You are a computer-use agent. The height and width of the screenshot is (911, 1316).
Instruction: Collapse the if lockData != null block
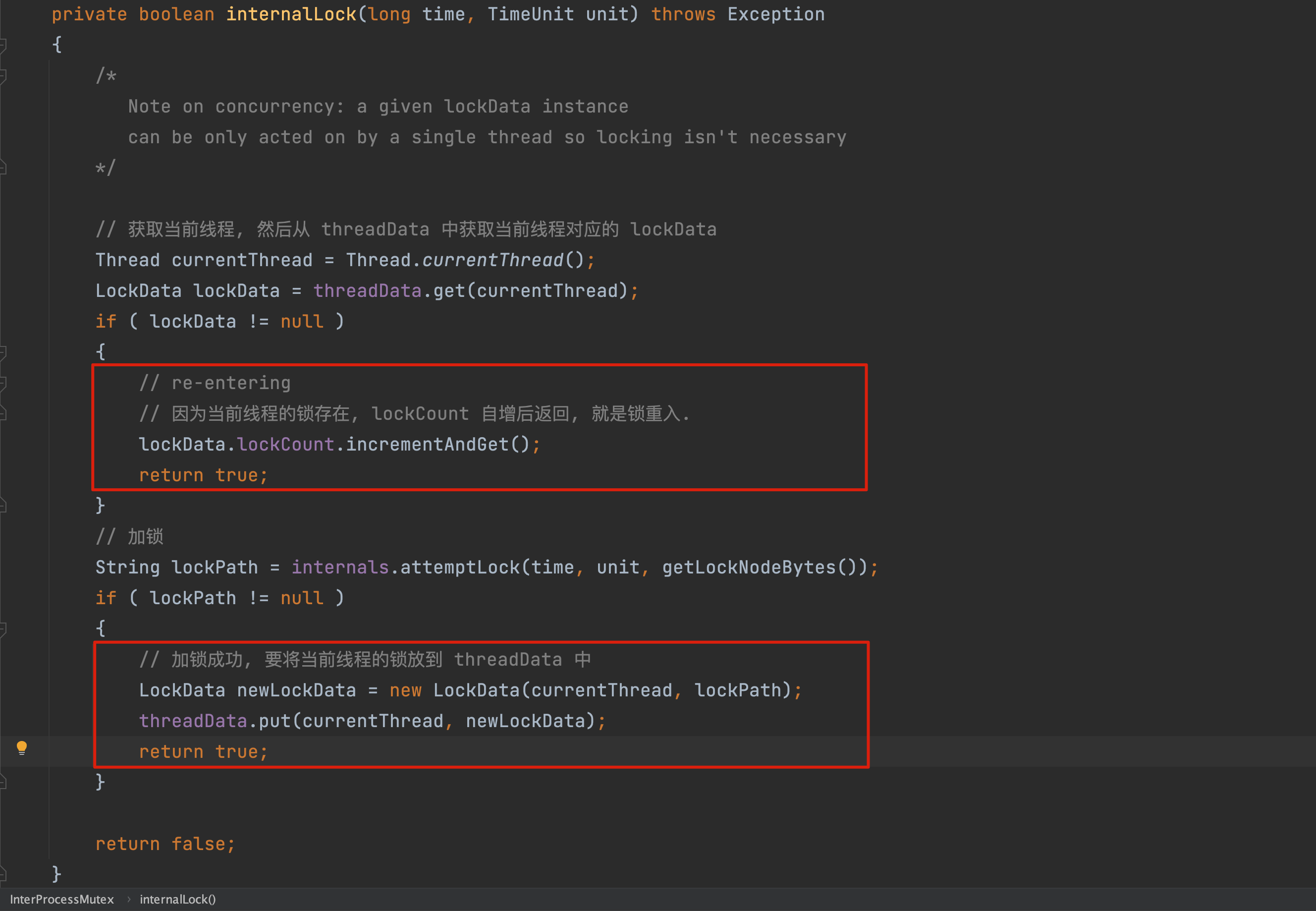2,352
